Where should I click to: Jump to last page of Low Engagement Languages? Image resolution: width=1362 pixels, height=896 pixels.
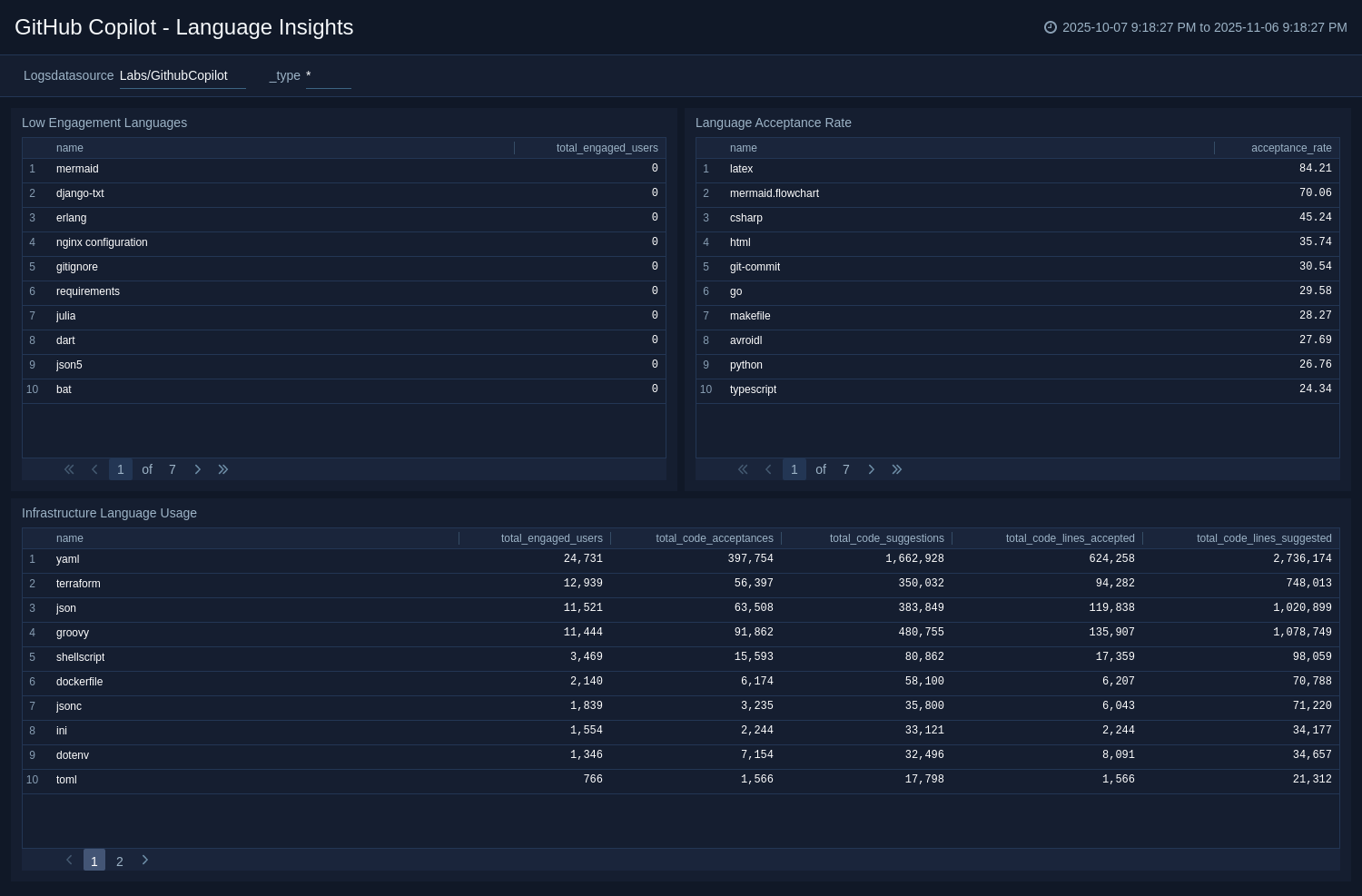223,469
